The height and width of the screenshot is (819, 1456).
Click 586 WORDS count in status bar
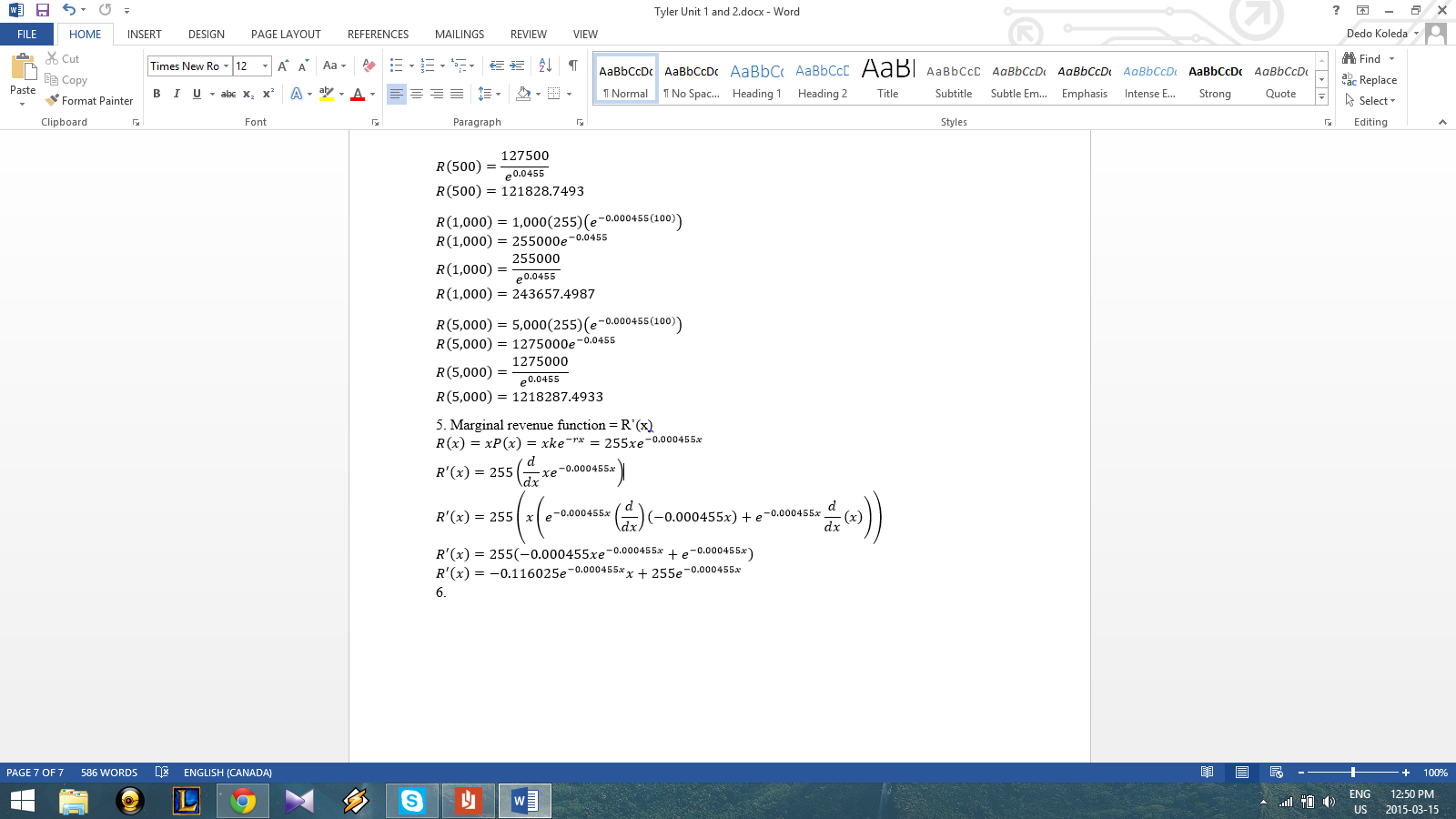tap(109, 773)
